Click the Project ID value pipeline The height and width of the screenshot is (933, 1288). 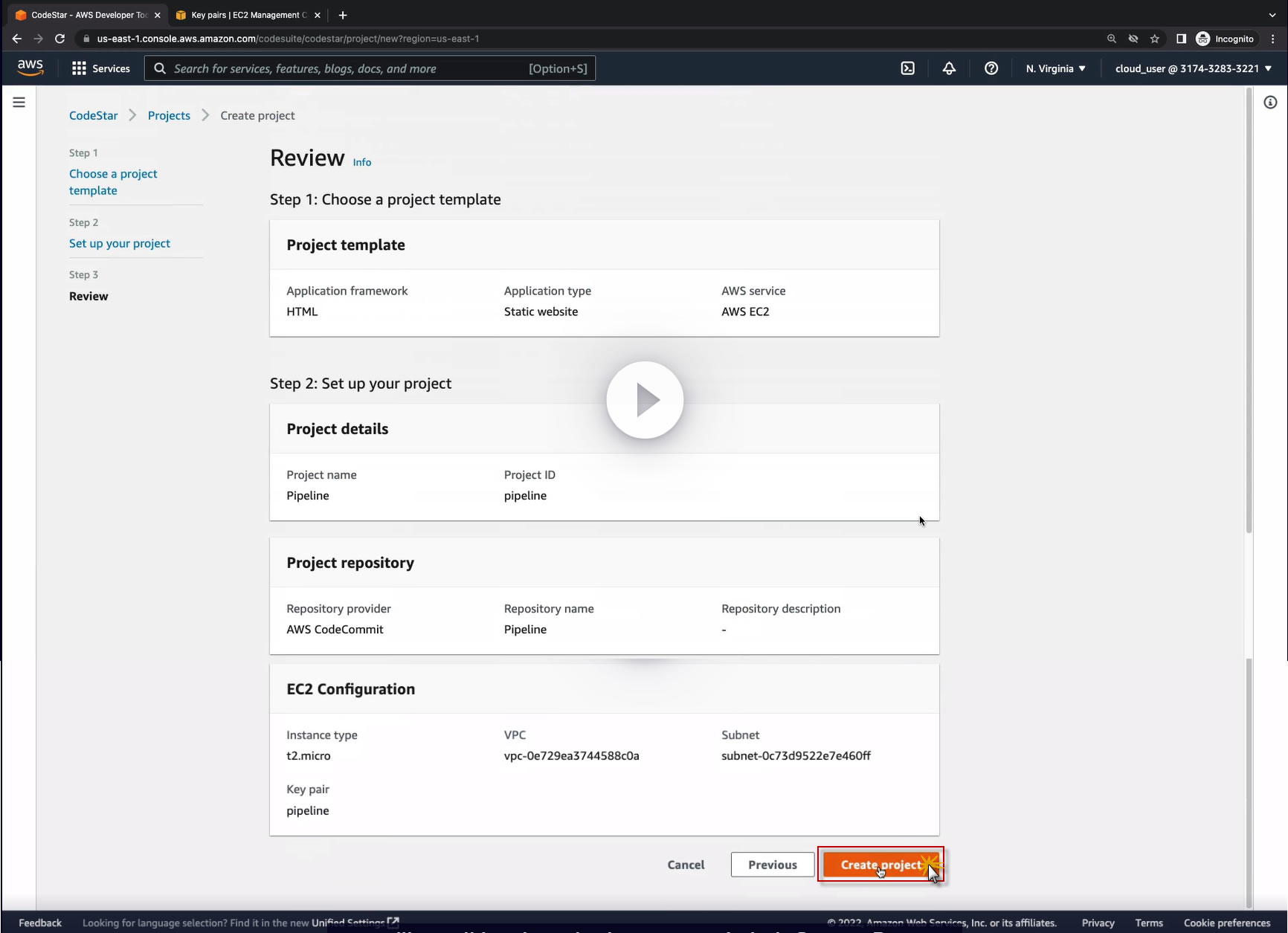coord(525,495)
